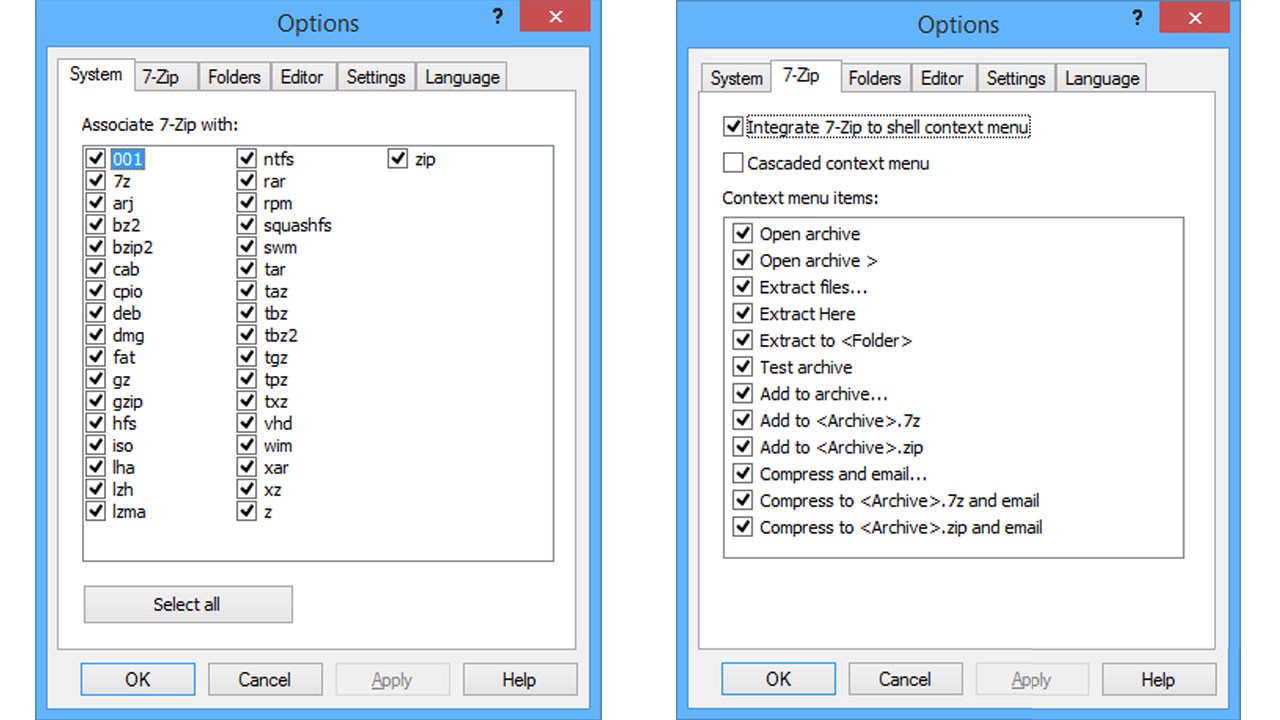Open the Language tab in the left Options dialog
The image size is (1280, 720).
tap(462, 77)
